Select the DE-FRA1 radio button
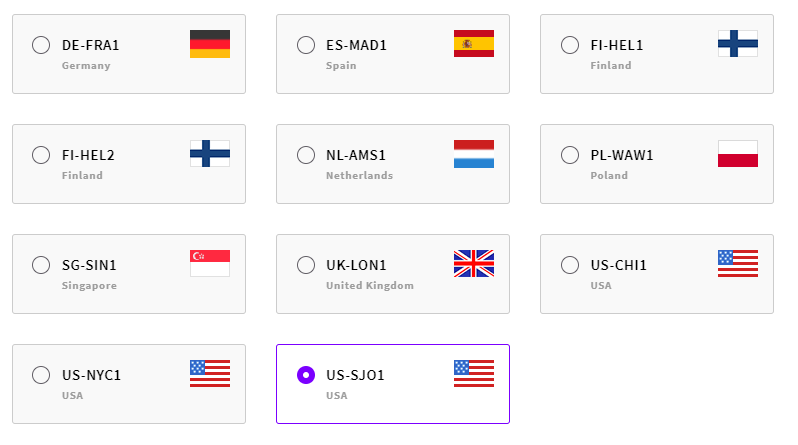This screenshot has width=798, height=445. tap(41, 45)
